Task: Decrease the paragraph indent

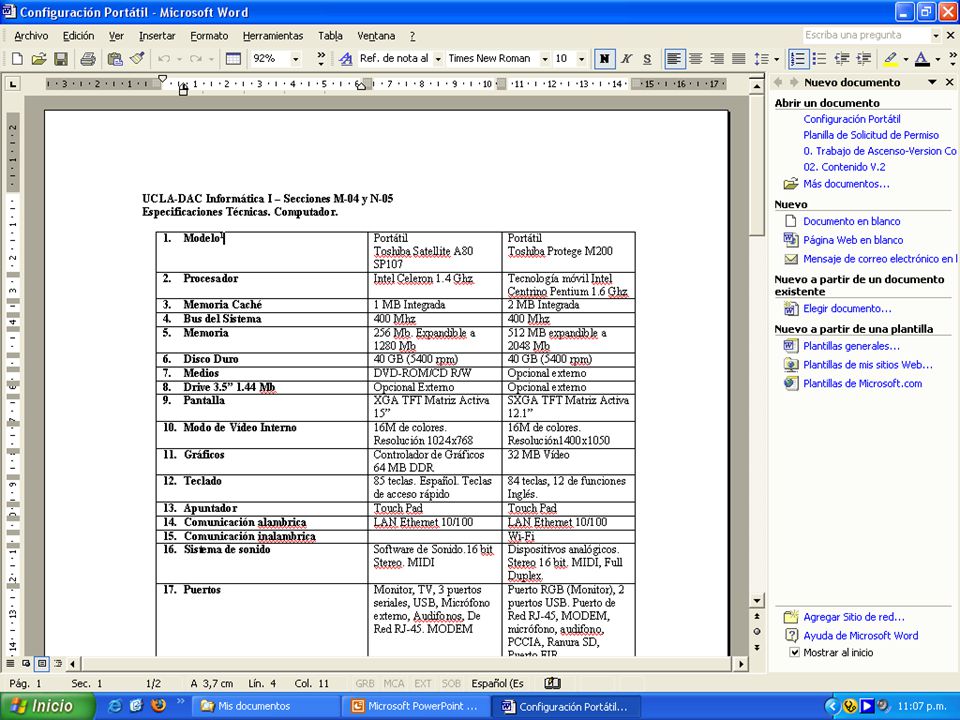Action: [x=842, y=59]
